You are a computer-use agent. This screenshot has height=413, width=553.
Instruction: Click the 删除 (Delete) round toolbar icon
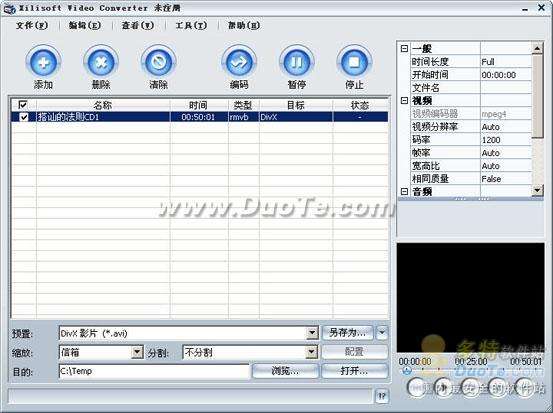coord(101,62)
